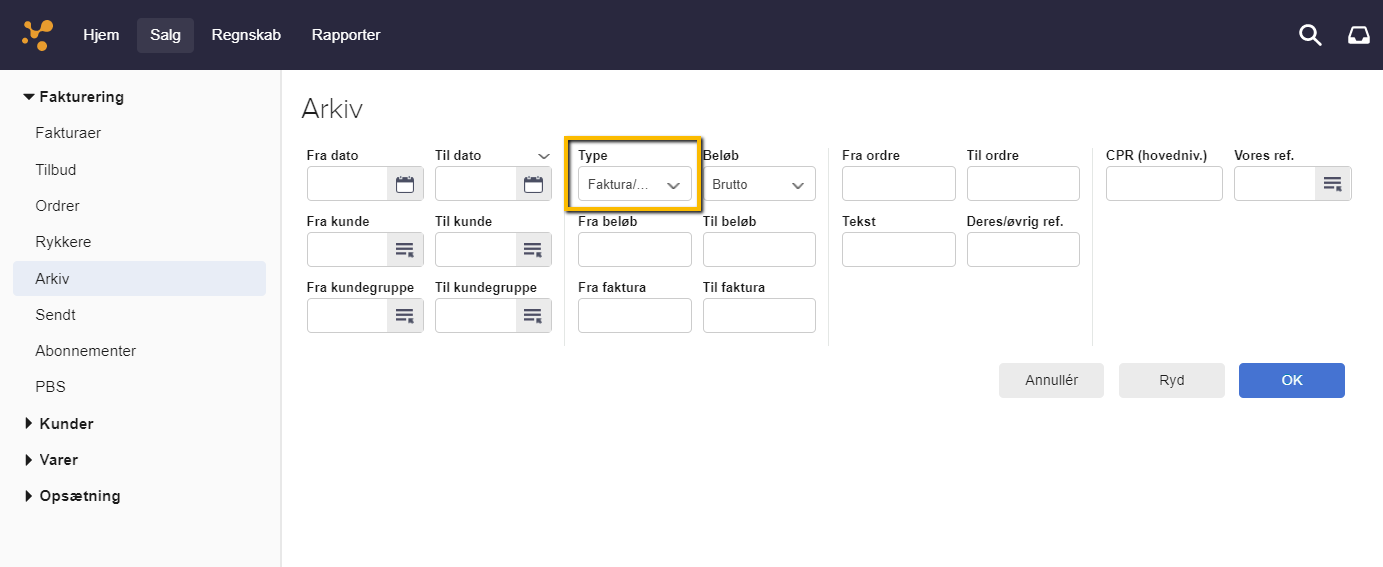Open the Beløb dropdown set to Brutto

759,185
